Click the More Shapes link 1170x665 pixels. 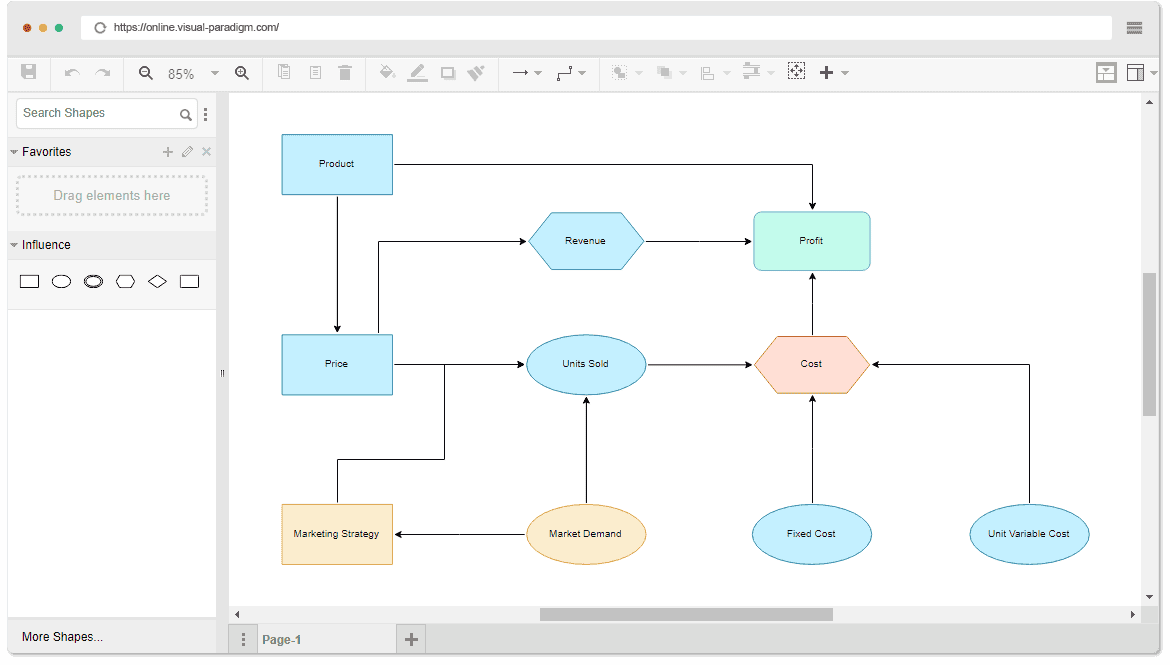(x=60, y=636)
